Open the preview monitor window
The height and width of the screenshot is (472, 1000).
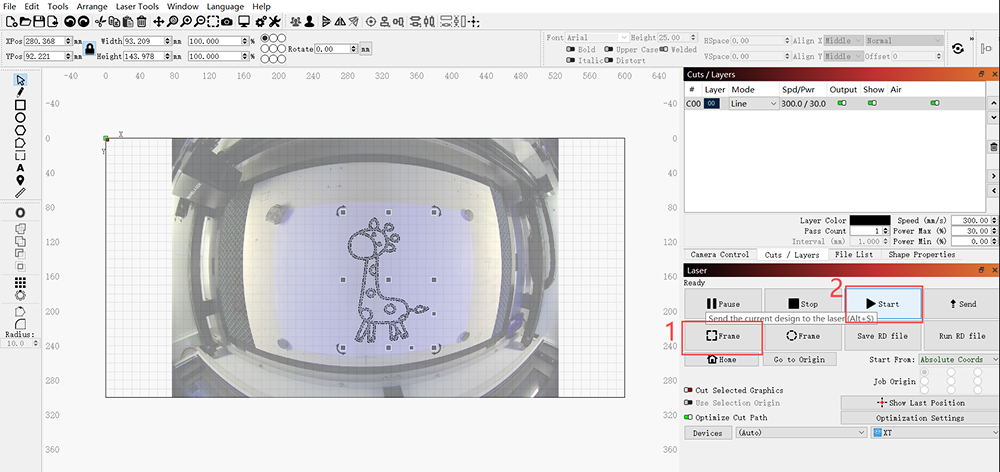244,21
